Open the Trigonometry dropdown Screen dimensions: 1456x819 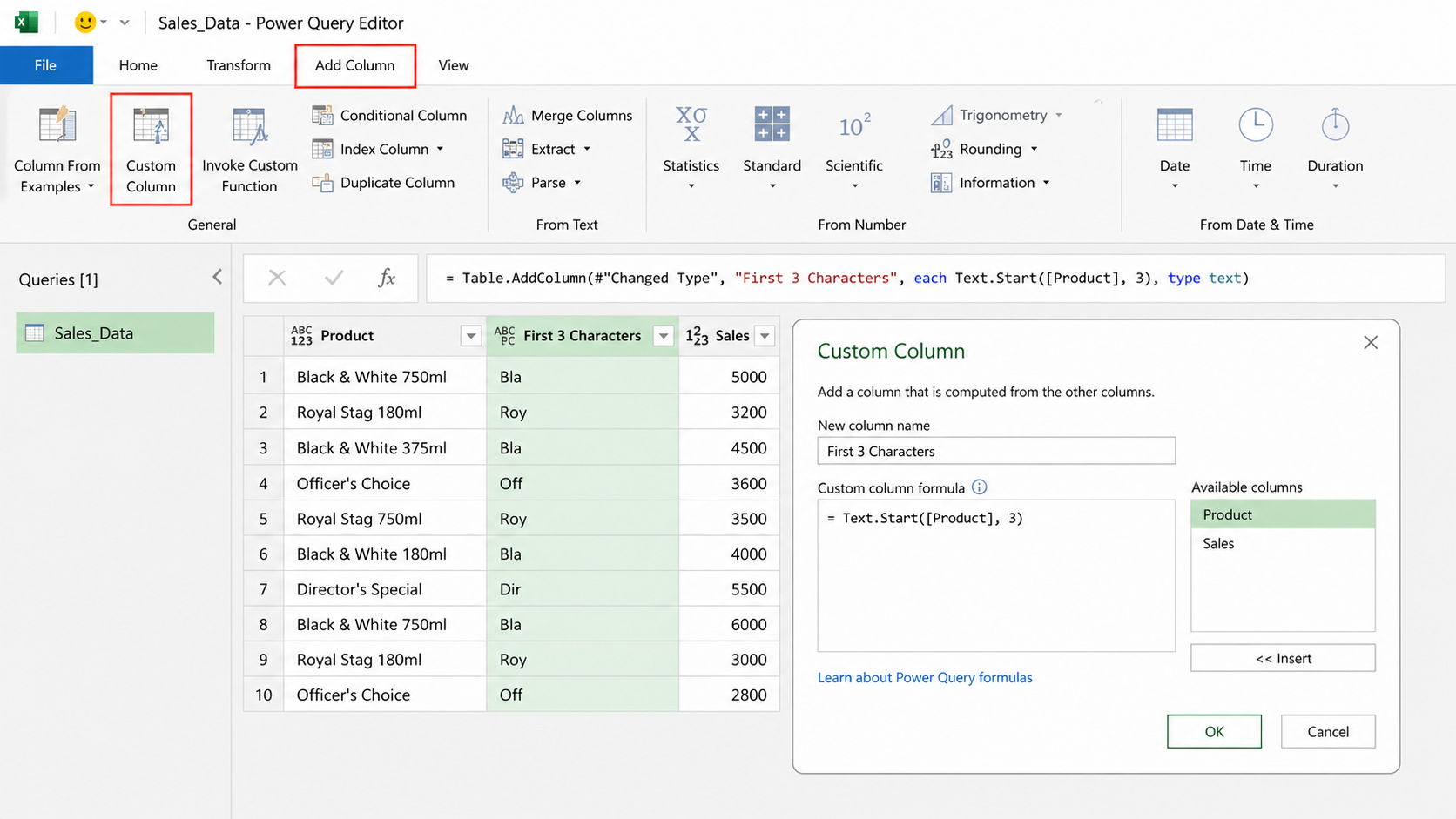point(1059,115)
